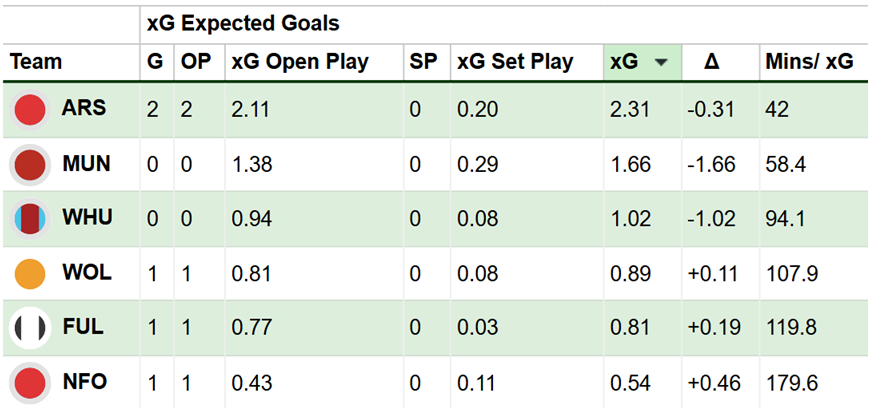Click the Arsenal team crest icon
The height and width of the screenshot is (413, 871).
(31, 109)
